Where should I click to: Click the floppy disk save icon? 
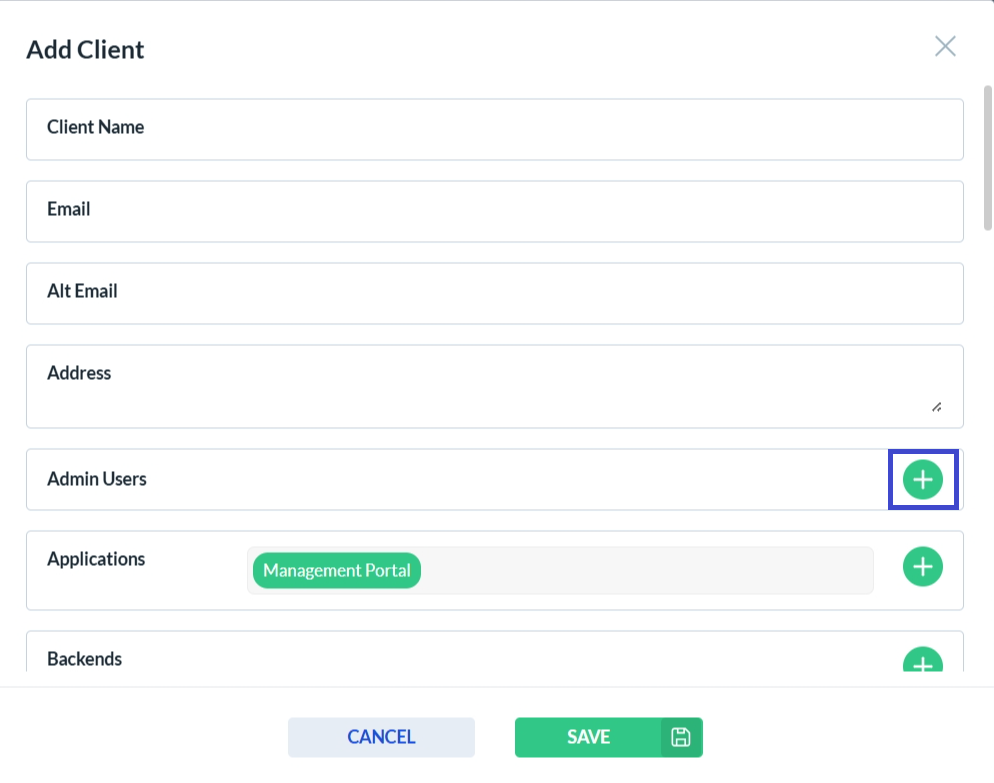pyautogui.click(x=681, y=738)
